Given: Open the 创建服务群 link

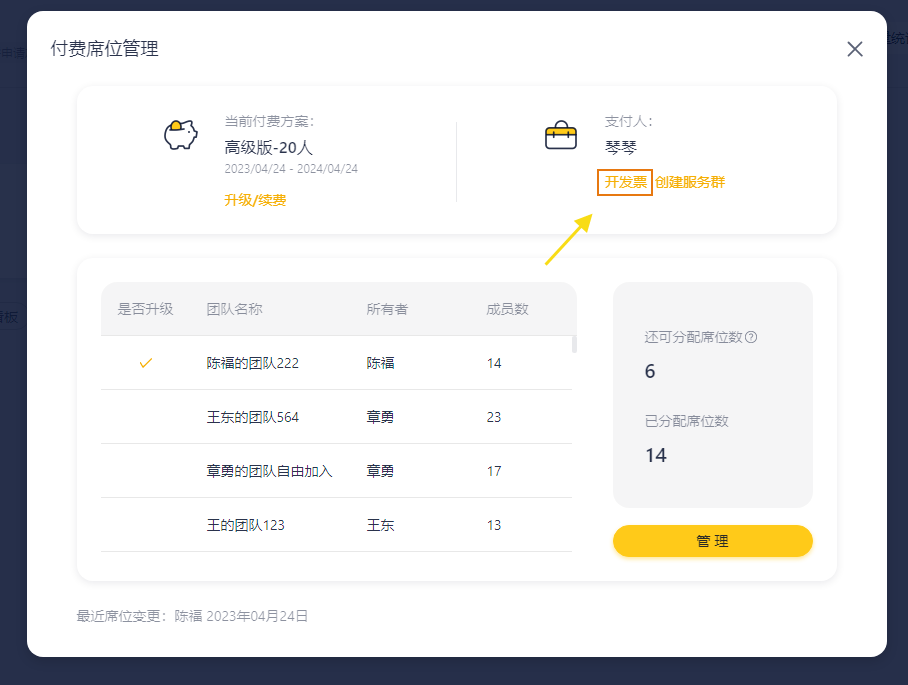Looking at the screenshot, I should (x=690, y=182).
